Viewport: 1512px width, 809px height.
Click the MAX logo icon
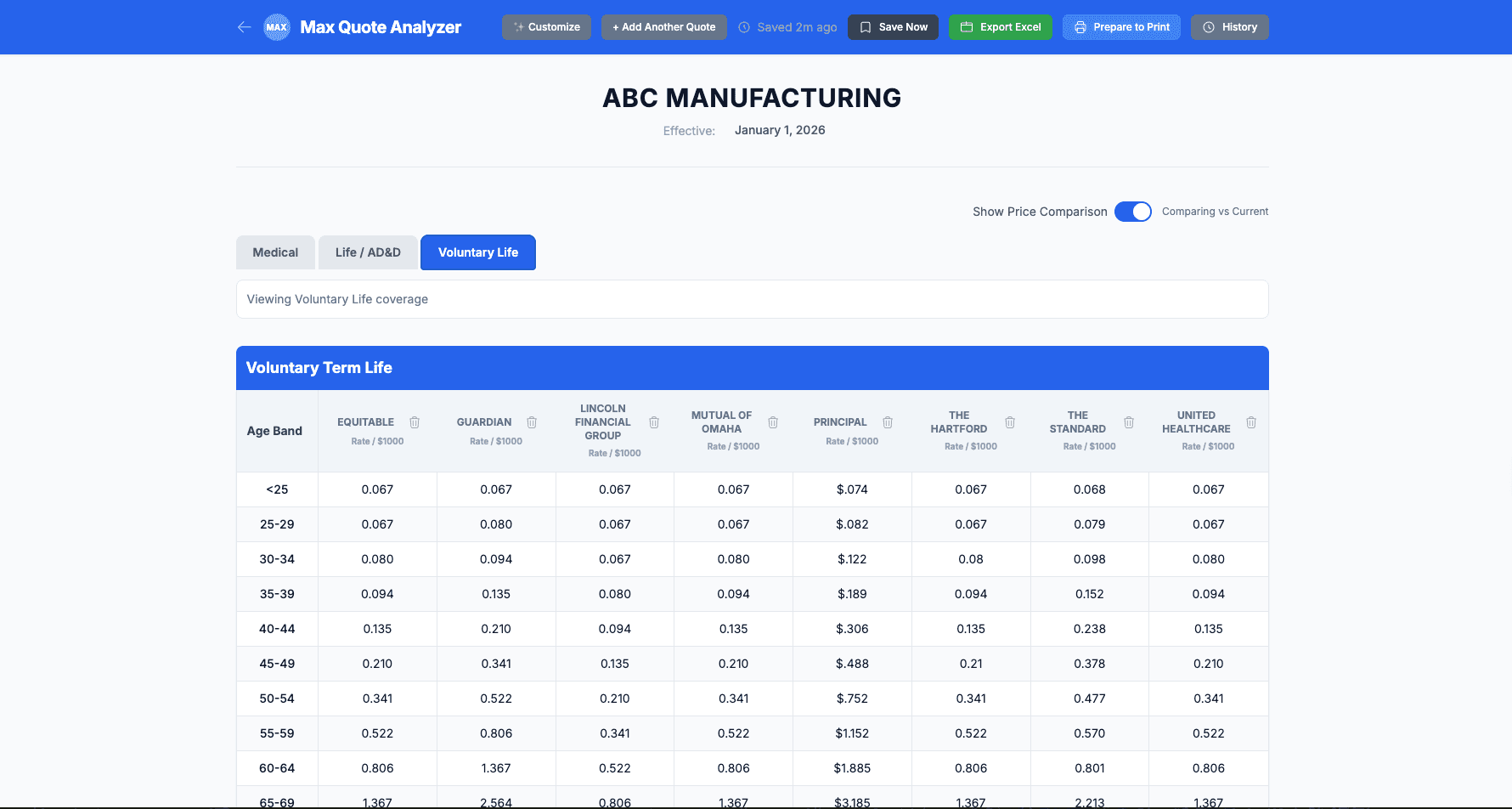(x=277, y=27)
